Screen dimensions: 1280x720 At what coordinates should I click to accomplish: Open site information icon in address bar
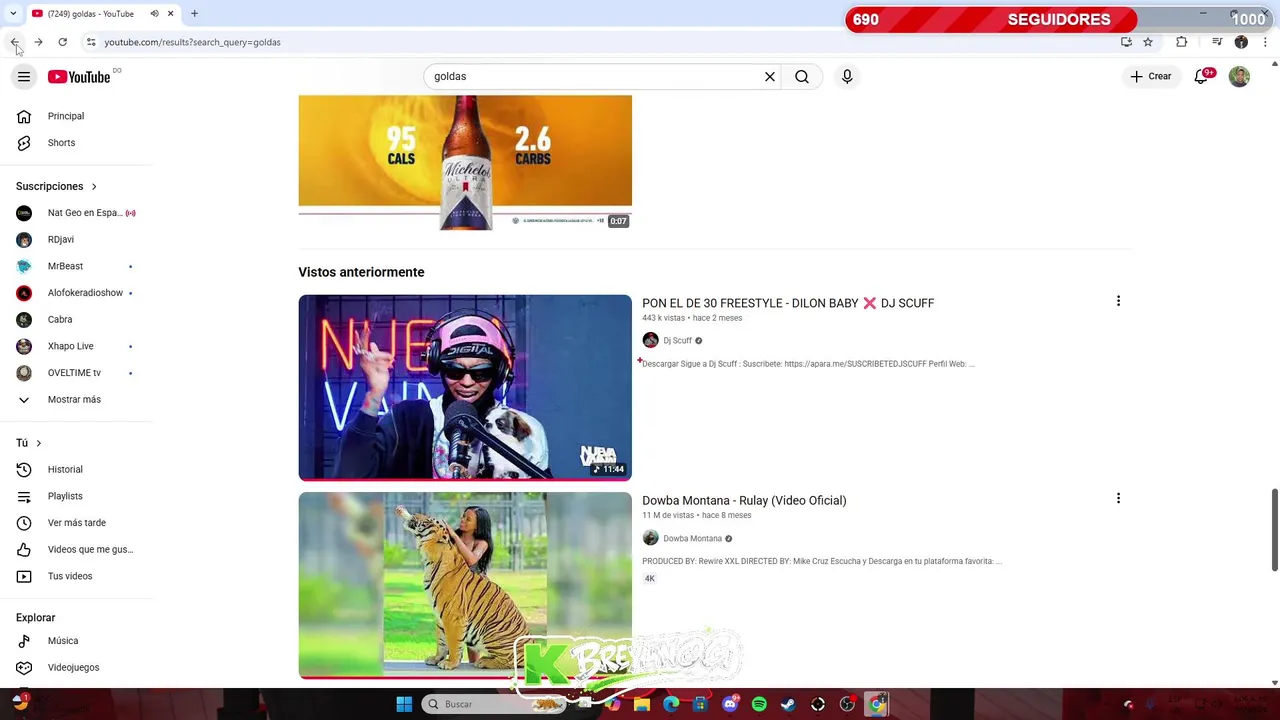point(91,42)
